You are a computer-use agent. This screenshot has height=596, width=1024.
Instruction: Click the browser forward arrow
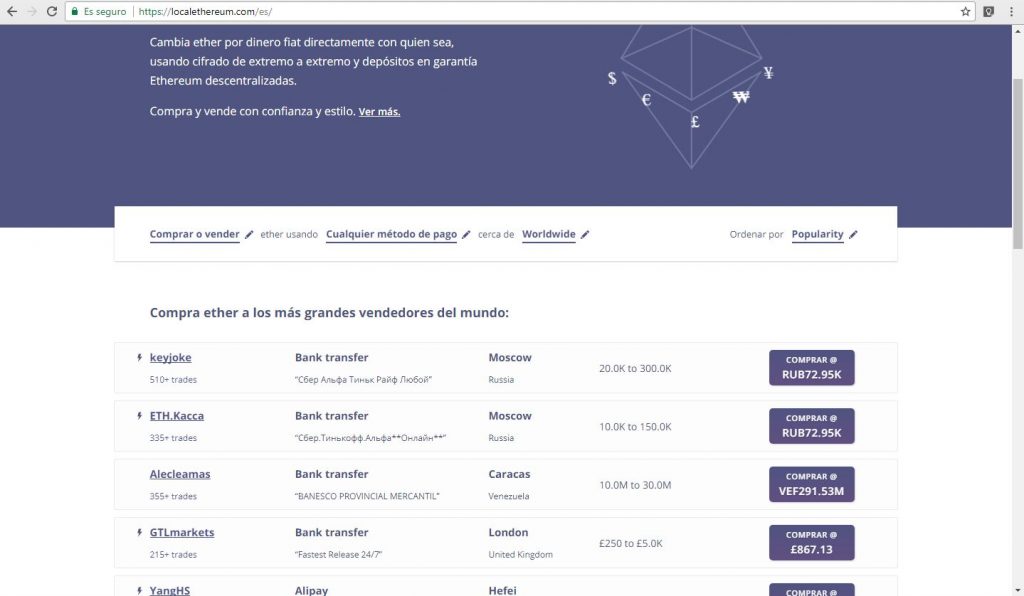point(32,12)
